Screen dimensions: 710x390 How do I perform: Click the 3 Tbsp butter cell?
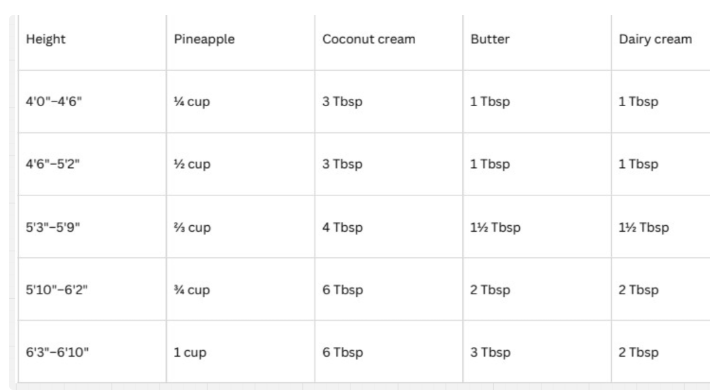tap(537, 351)
